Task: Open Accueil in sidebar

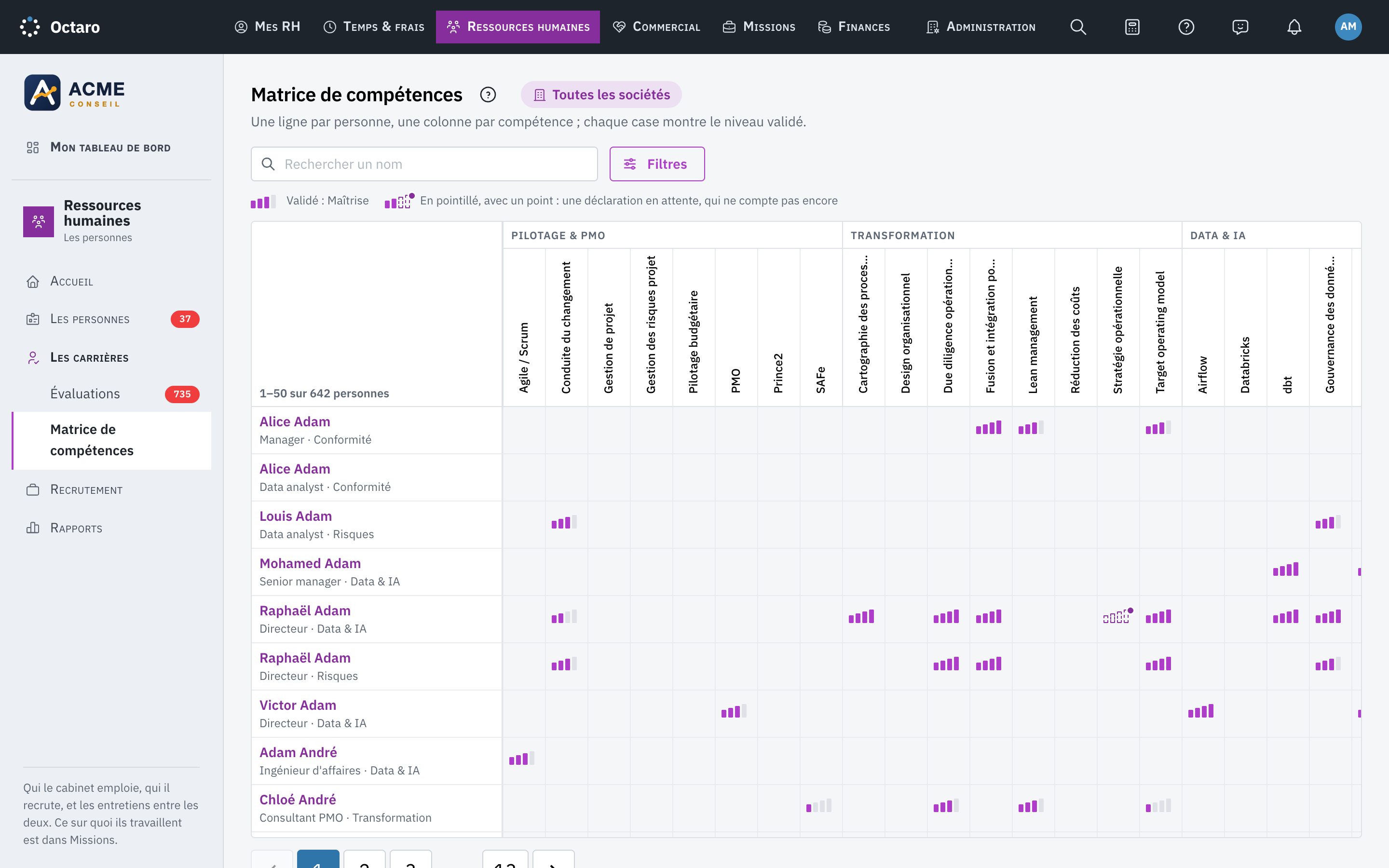Action: (111, 281)
